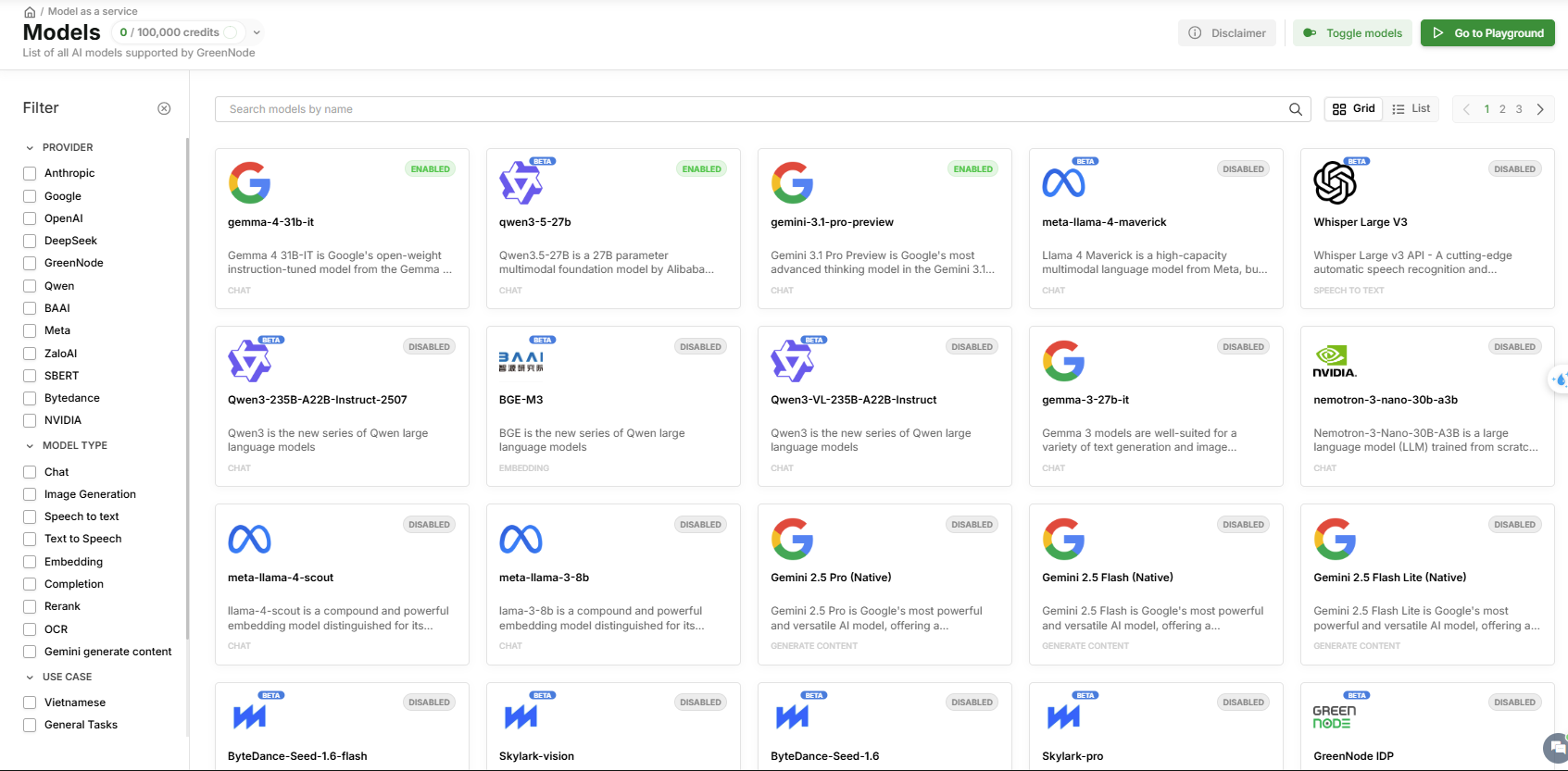The height and width of the screenshot is (771, 1568).
Task: Click the NVIDIA logo on nemotron-3-nano-30b-a3b card
Action: click(x=1335, y=361)
